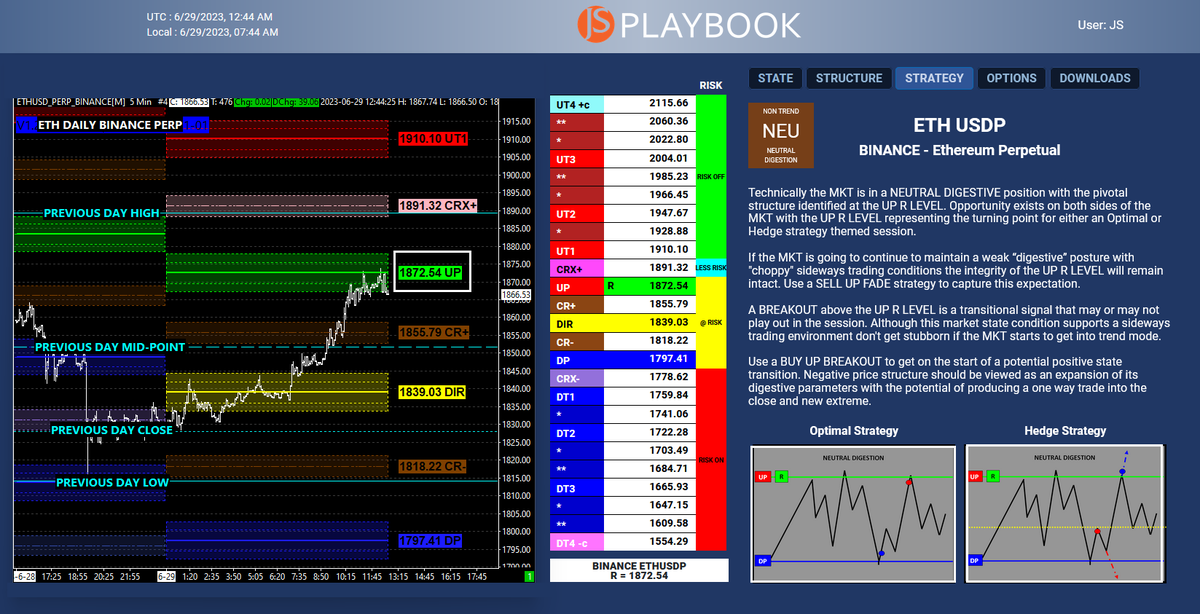Click the ETHUSD_PERP_BINANCE 5 Min chart header
This screenshot has width=1200, height=614.
coord(83,101)
